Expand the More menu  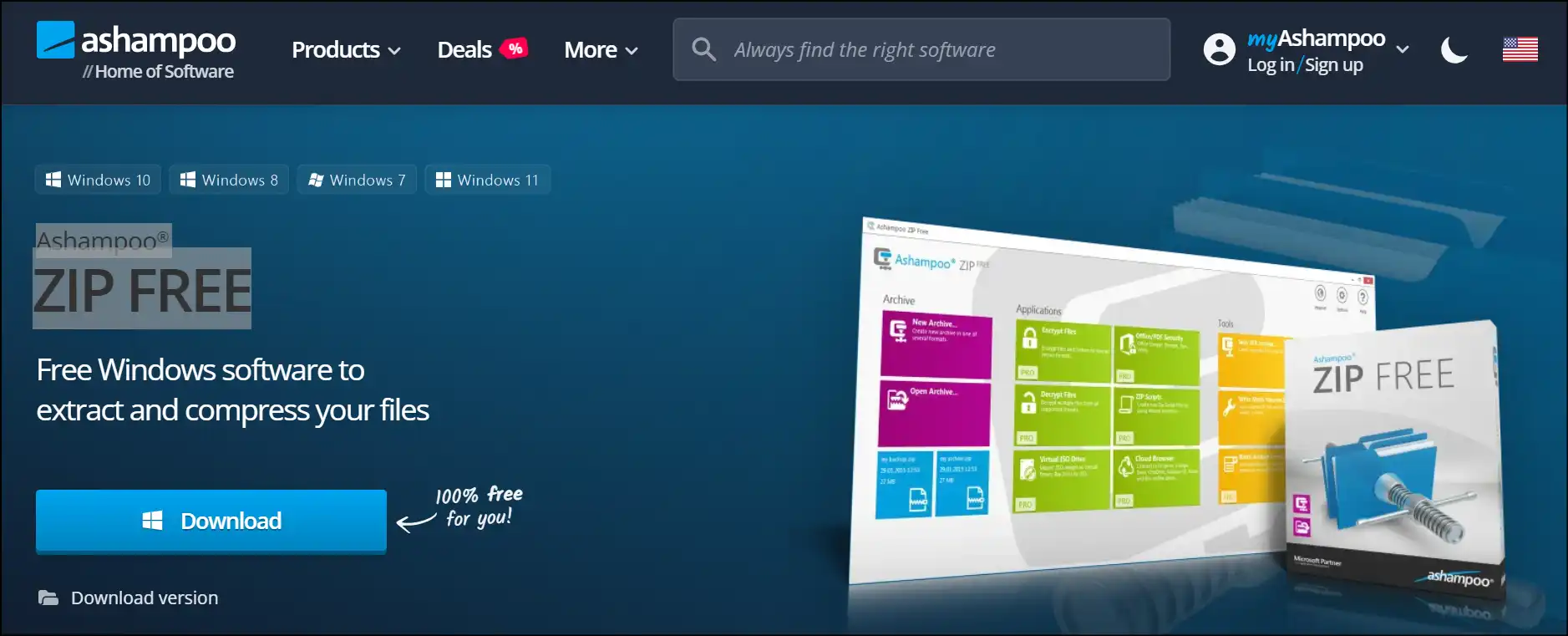(601, 50)
